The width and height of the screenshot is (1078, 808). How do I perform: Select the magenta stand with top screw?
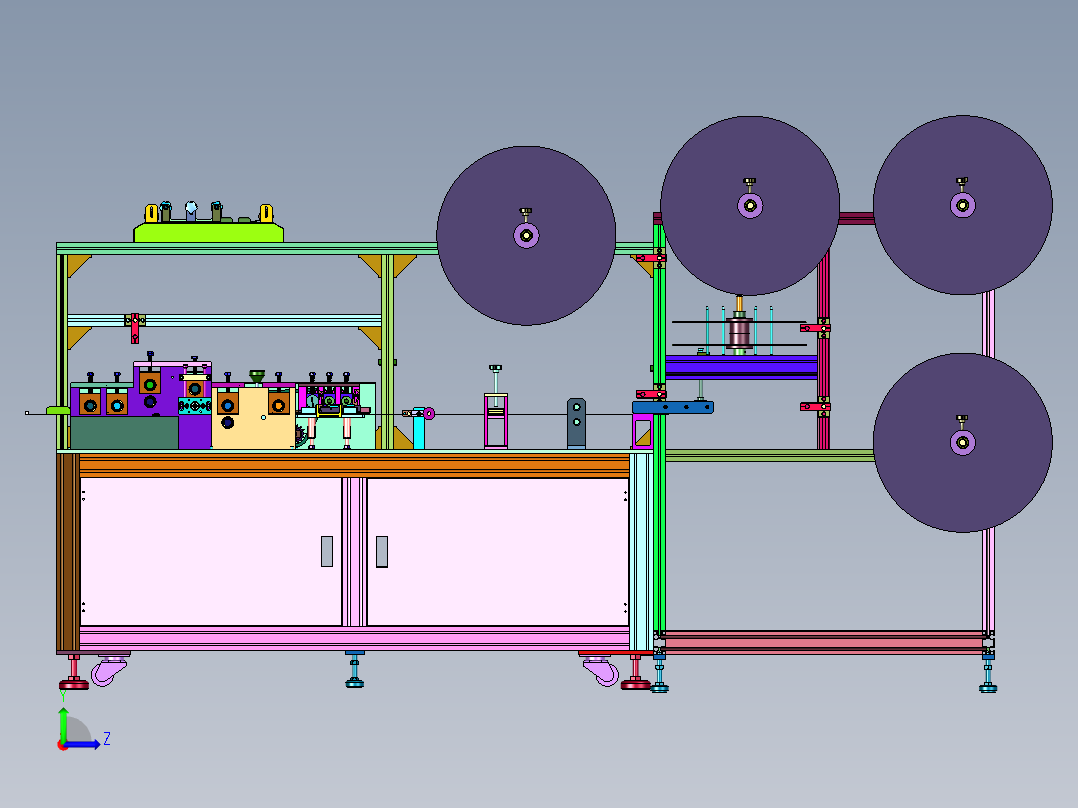(496, 419)
